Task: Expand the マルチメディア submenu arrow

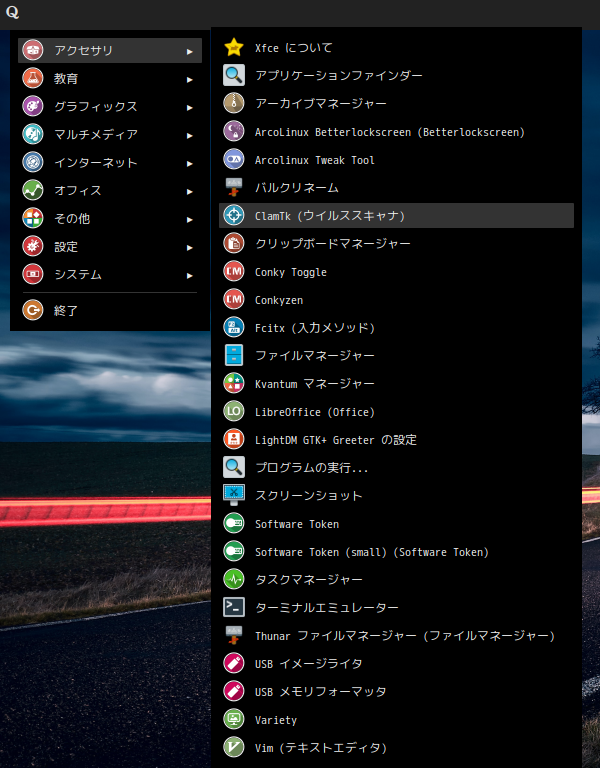Action: [190, 135]
